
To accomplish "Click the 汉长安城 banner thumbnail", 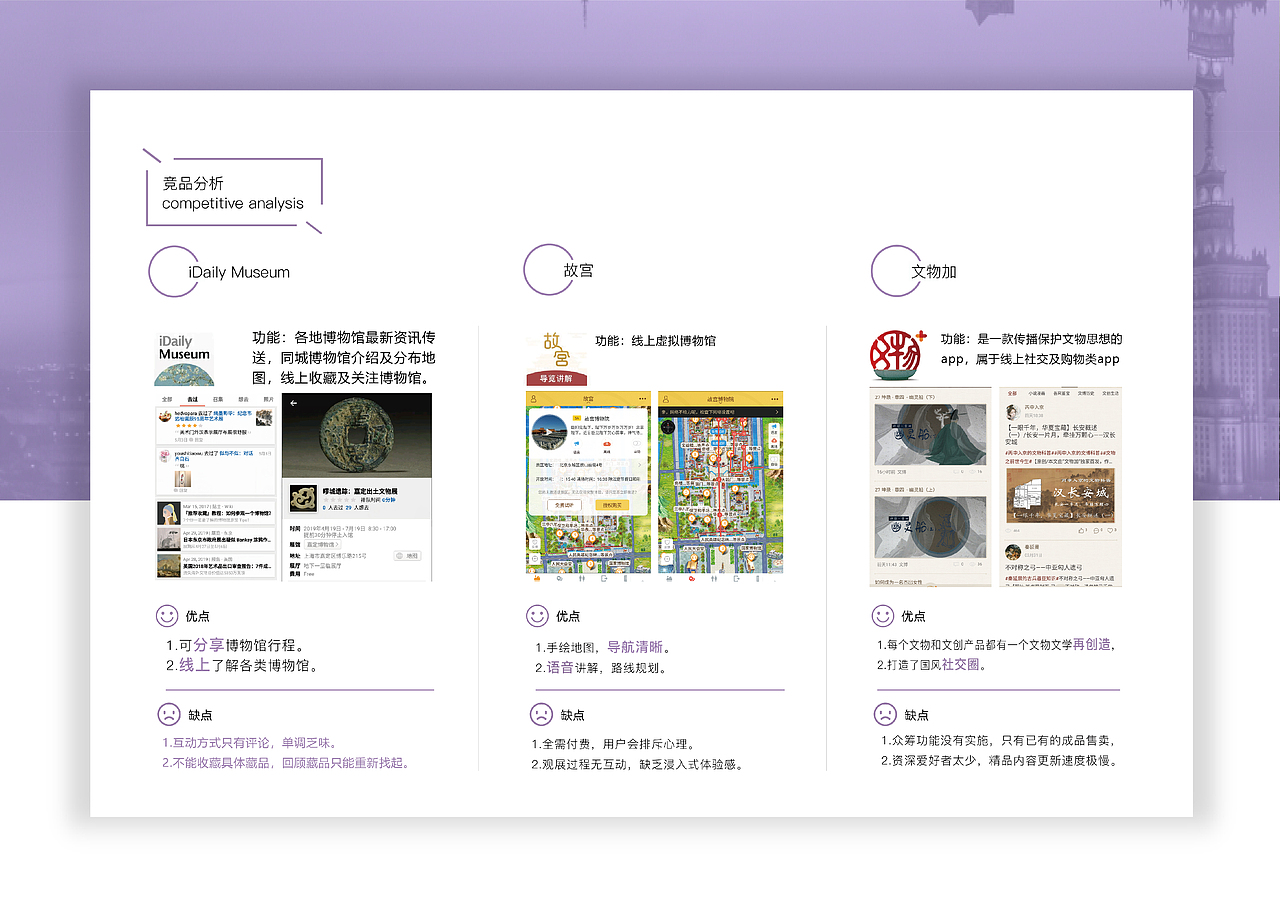I will coord(1061,494).
